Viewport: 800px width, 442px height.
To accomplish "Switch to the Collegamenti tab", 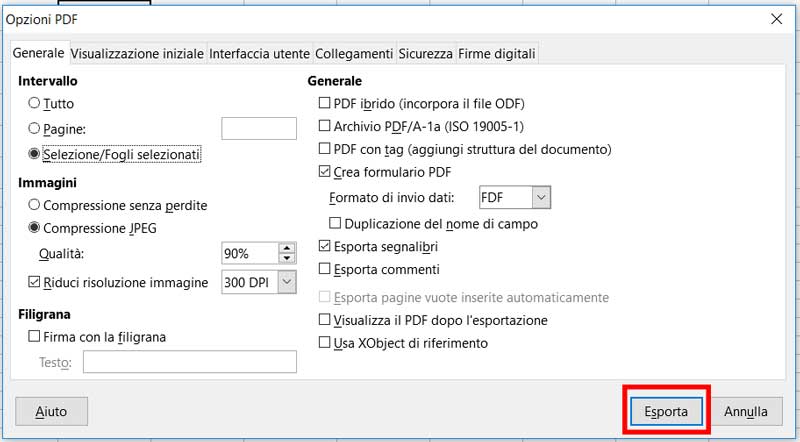I will (354, 54).
